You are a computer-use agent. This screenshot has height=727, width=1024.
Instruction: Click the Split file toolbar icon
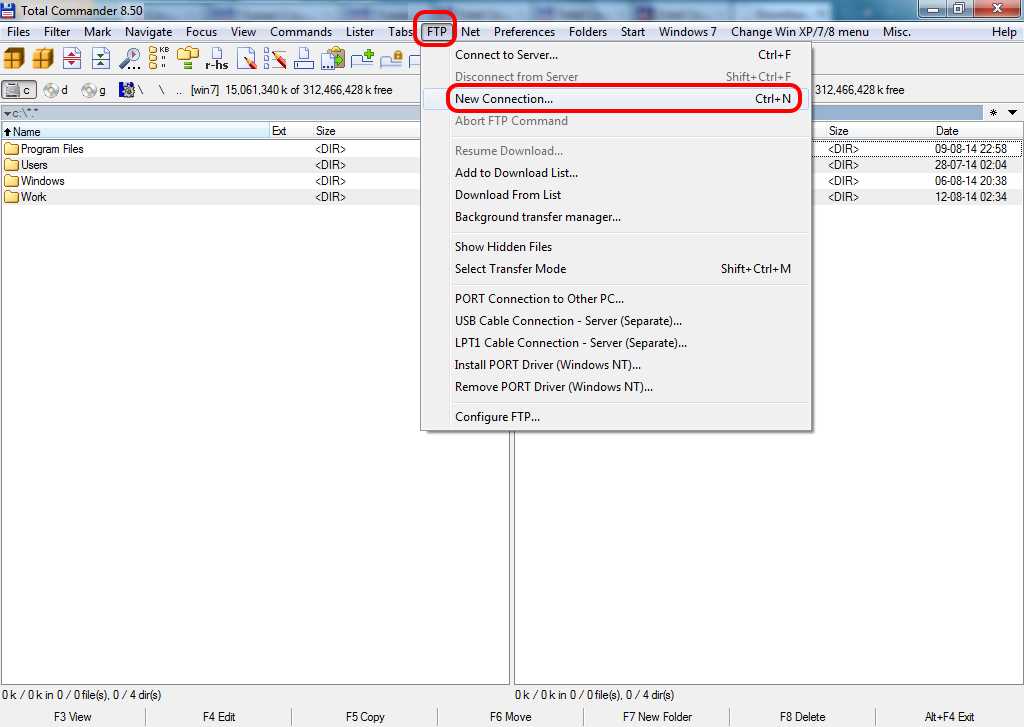coord(72,59)
